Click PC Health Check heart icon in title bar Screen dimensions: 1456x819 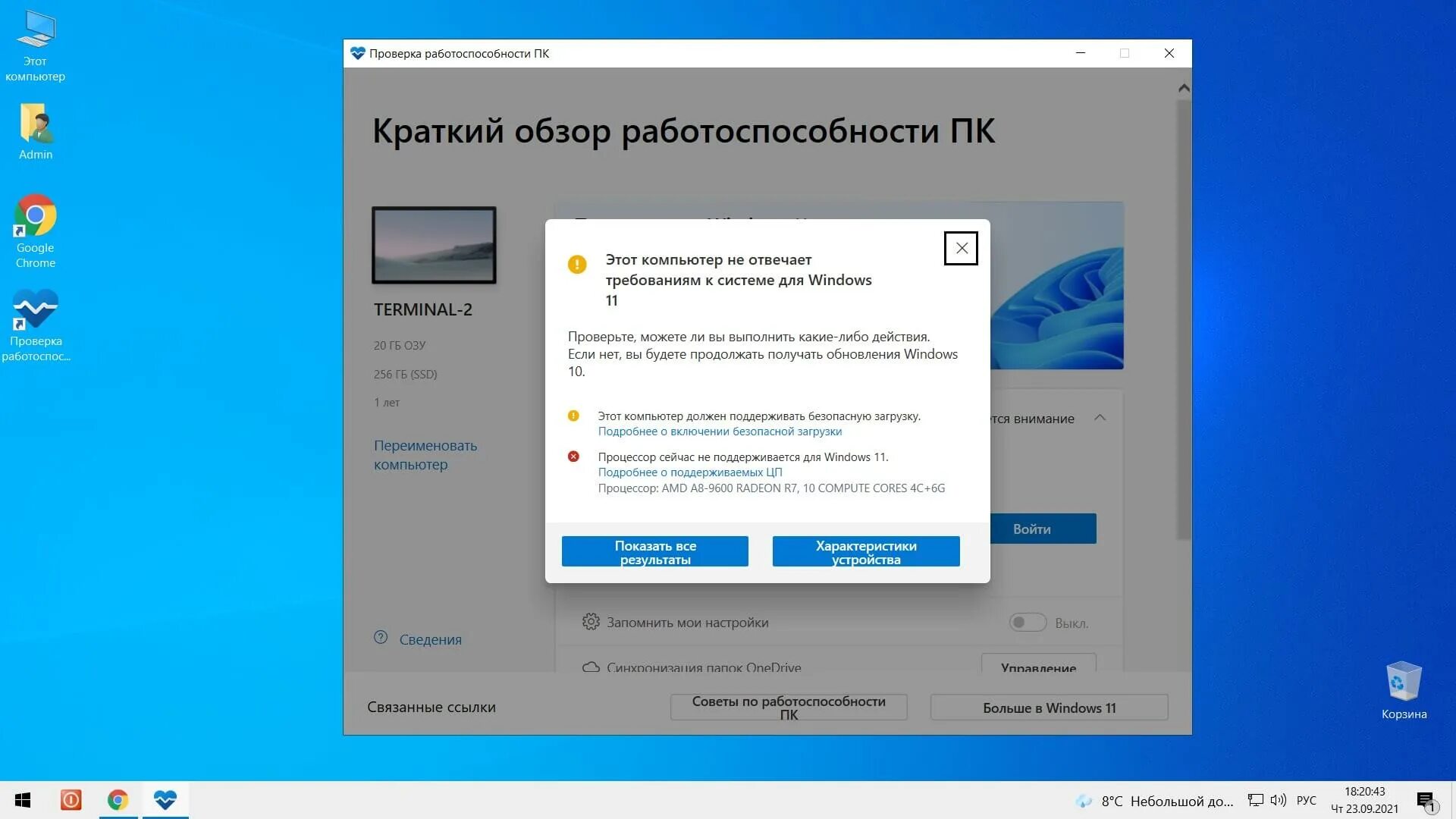[x=358, y=53]
